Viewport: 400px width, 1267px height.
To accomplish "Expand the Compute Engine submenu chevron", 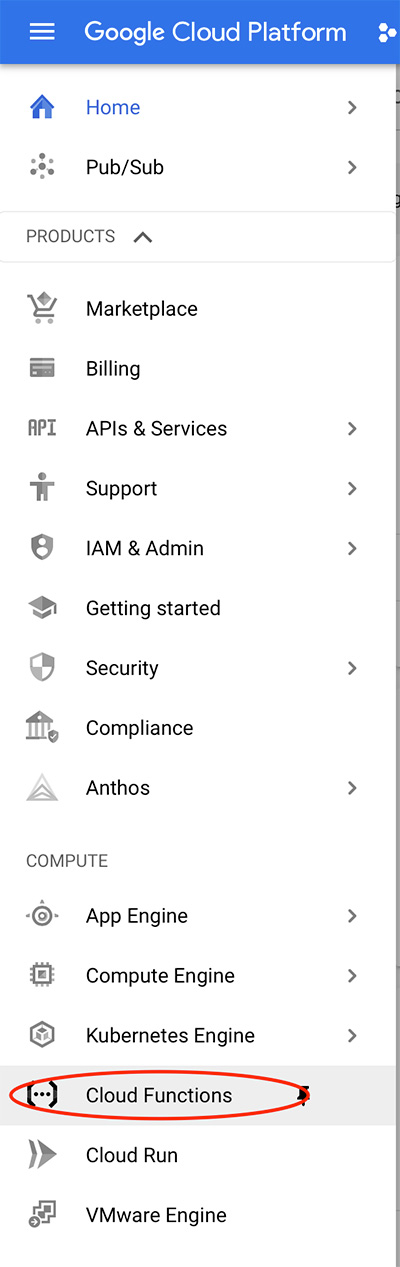I will click(352, 975).
